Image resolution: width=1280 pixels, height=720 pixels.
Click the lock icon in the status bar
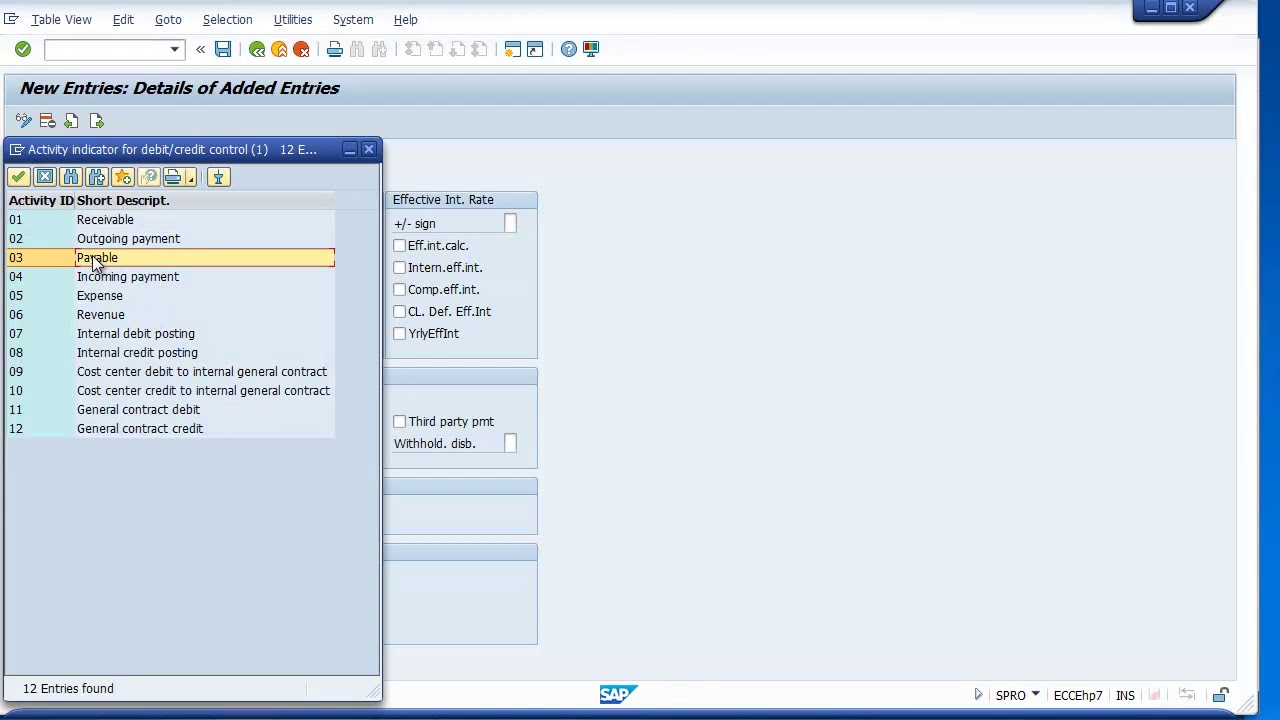[1221, 695]
